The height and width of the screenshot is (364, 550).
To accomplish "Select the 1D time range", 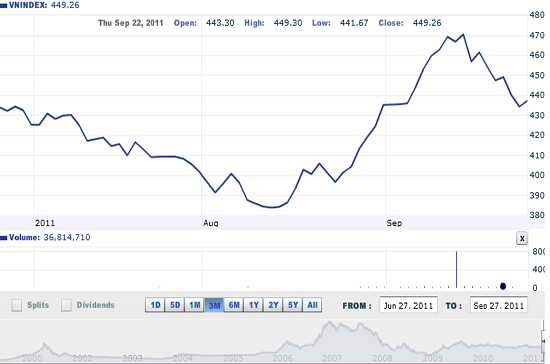I will click(155, 305).
